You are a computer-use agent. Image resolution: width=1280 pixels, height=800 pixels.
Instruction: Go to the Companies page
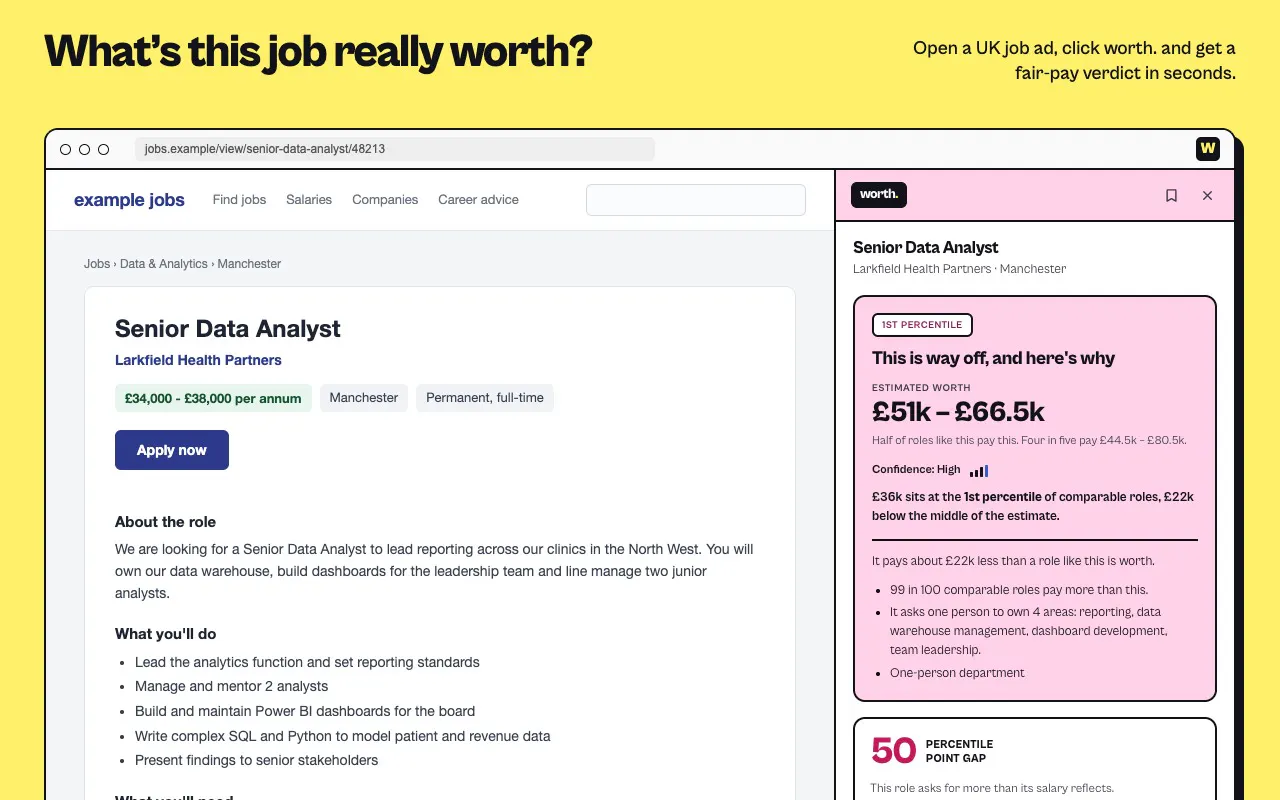click(385, 200)
